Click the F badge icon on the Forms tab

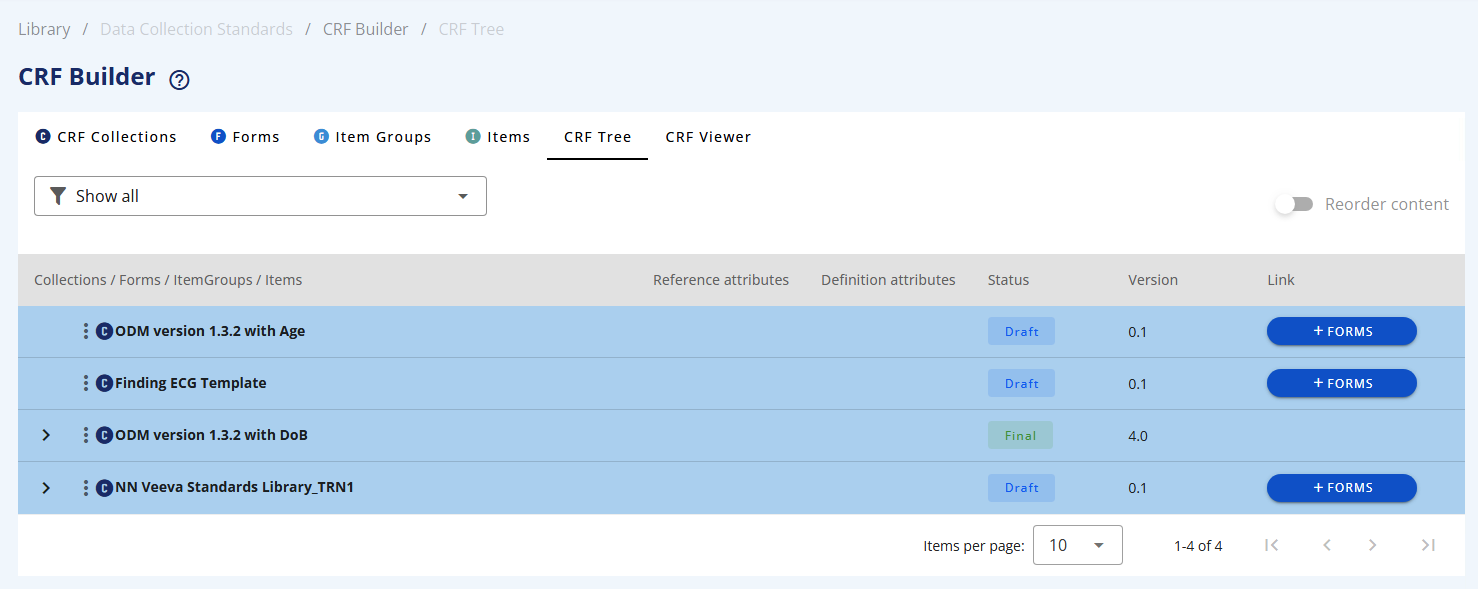pos(216,136)
